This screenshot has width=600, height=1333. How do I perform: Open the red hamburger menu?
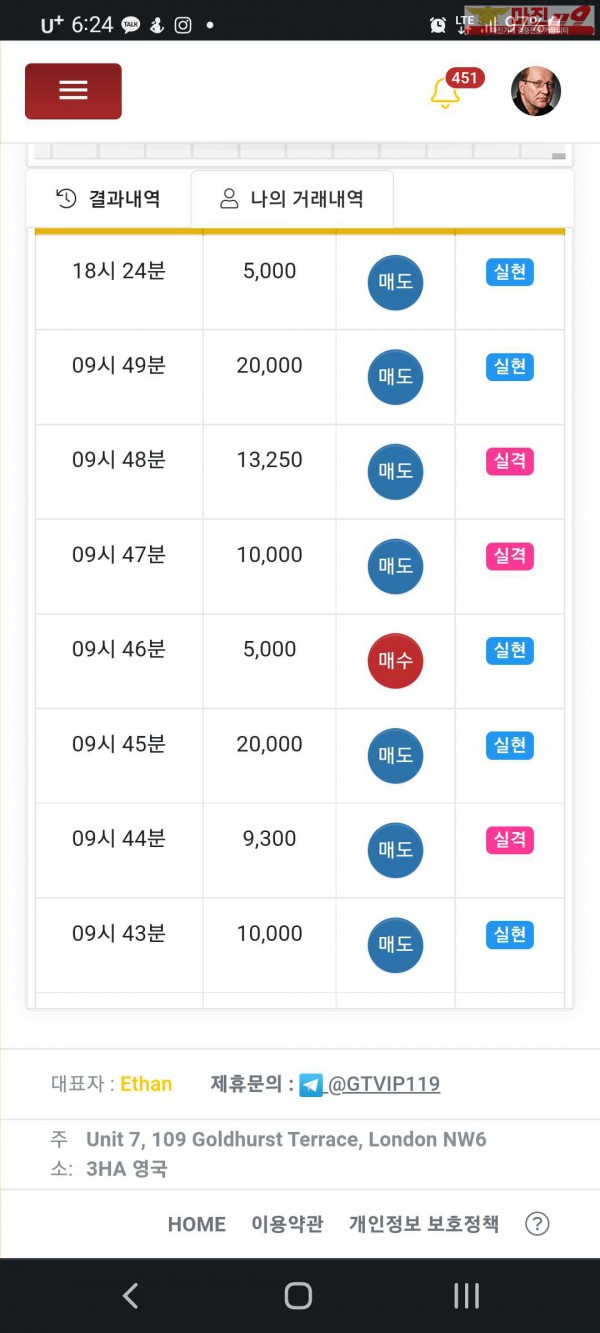tap(73, 91)
